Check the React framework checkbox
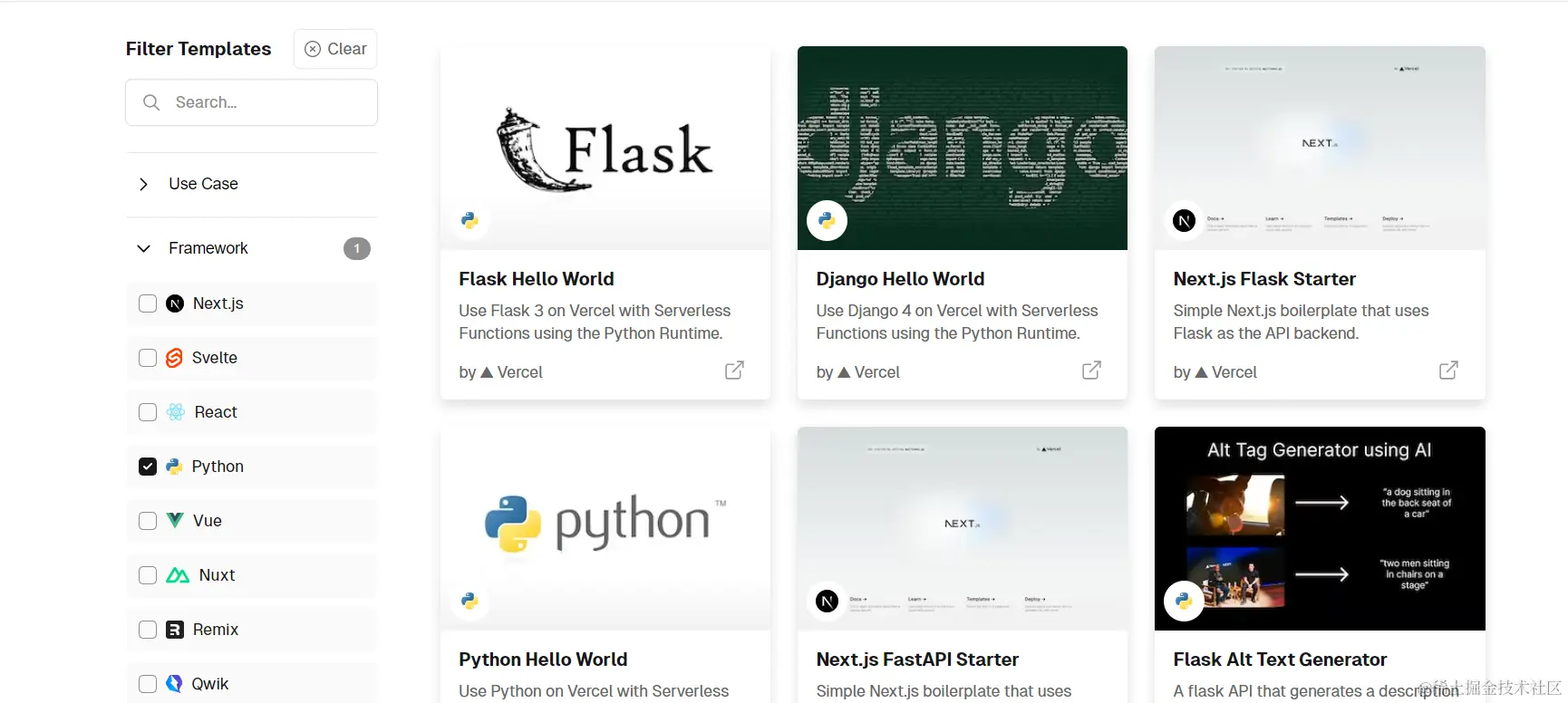 click(148, 412)
